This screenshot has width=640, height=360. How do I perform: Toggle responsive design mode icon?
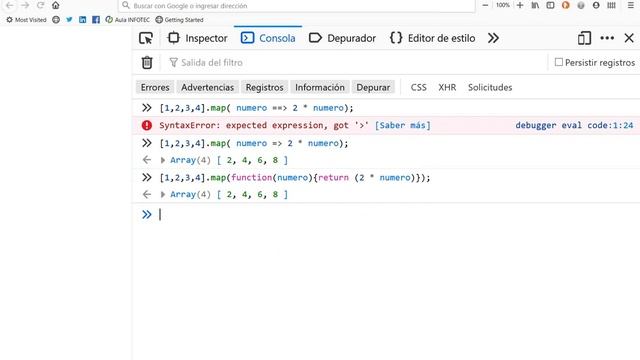click(x=584, y=38)
